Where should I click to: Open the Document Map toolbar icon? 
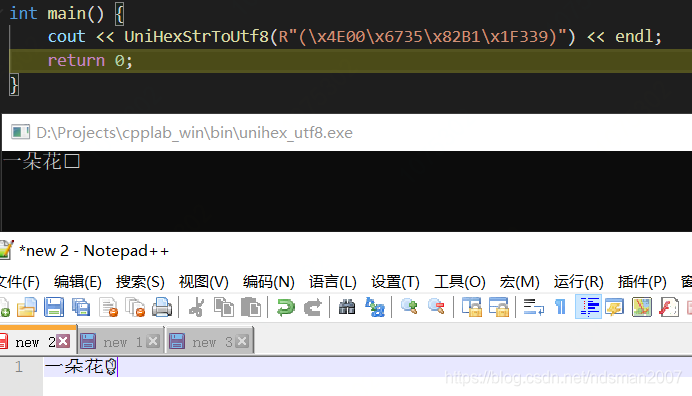642,307
